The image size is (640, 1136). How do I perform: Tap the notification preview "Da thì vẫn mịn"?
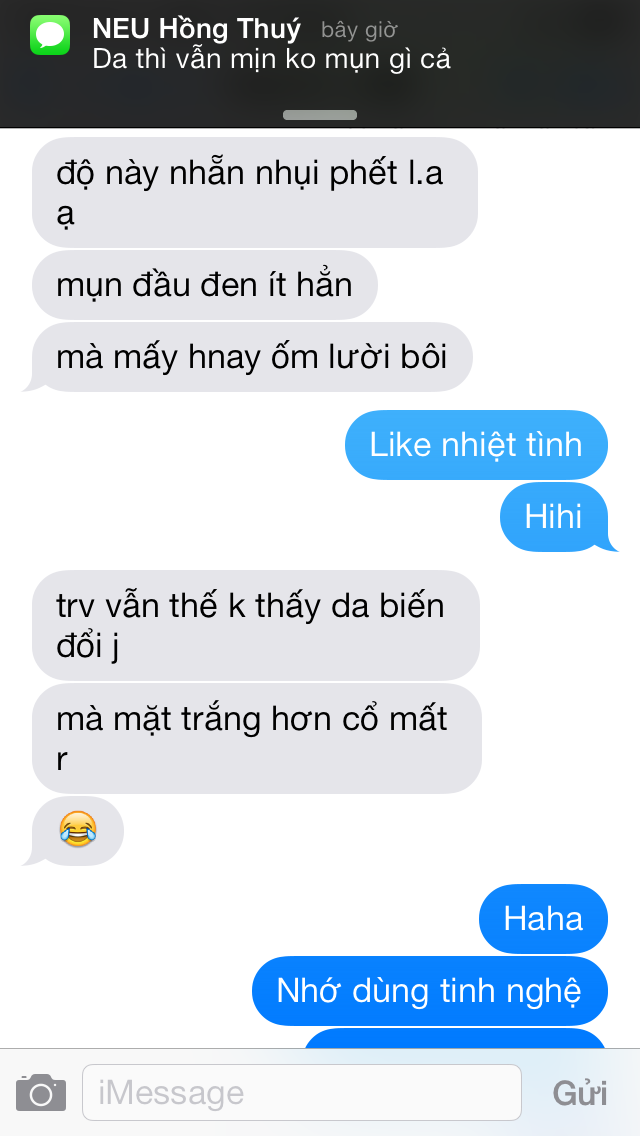(x=271, y=59)
